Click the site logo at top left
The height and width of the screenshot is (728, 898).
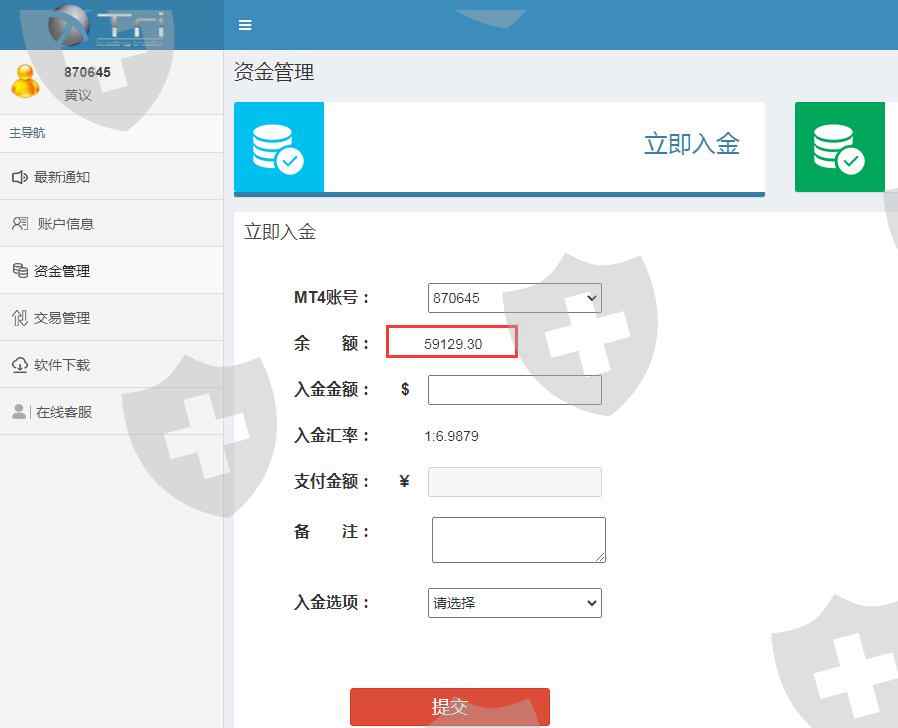click(x=105, y=24)
